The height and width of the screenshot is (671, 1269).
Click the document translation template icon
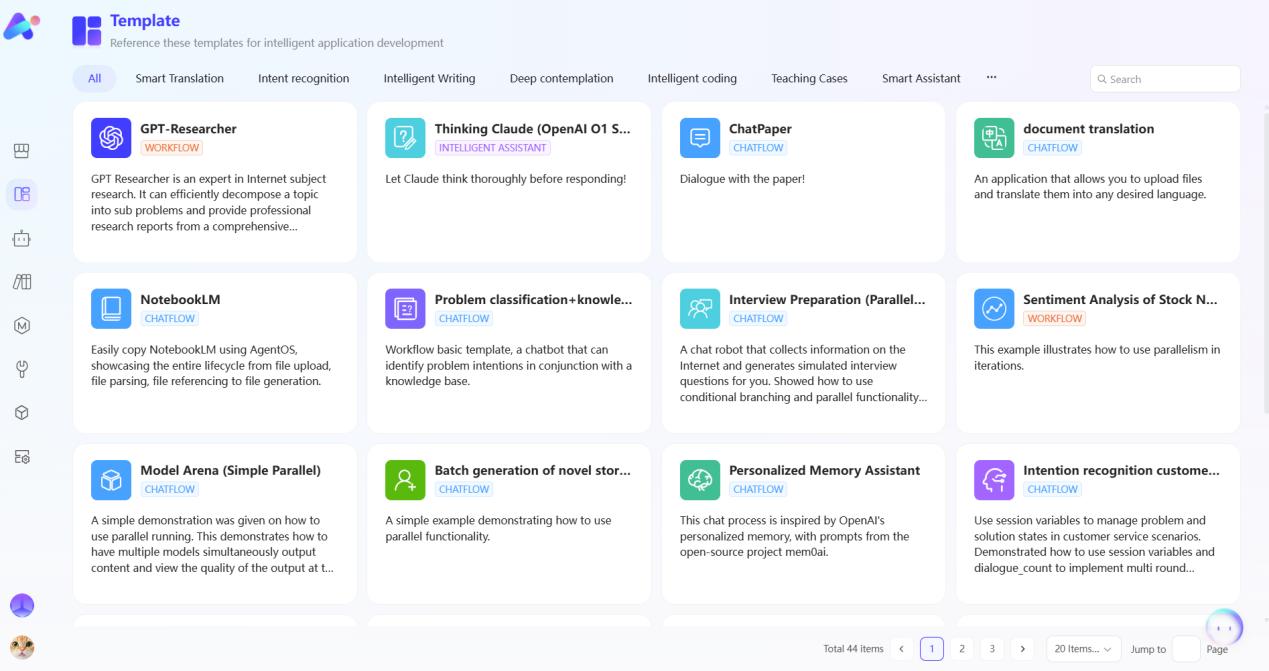point(993,138)
